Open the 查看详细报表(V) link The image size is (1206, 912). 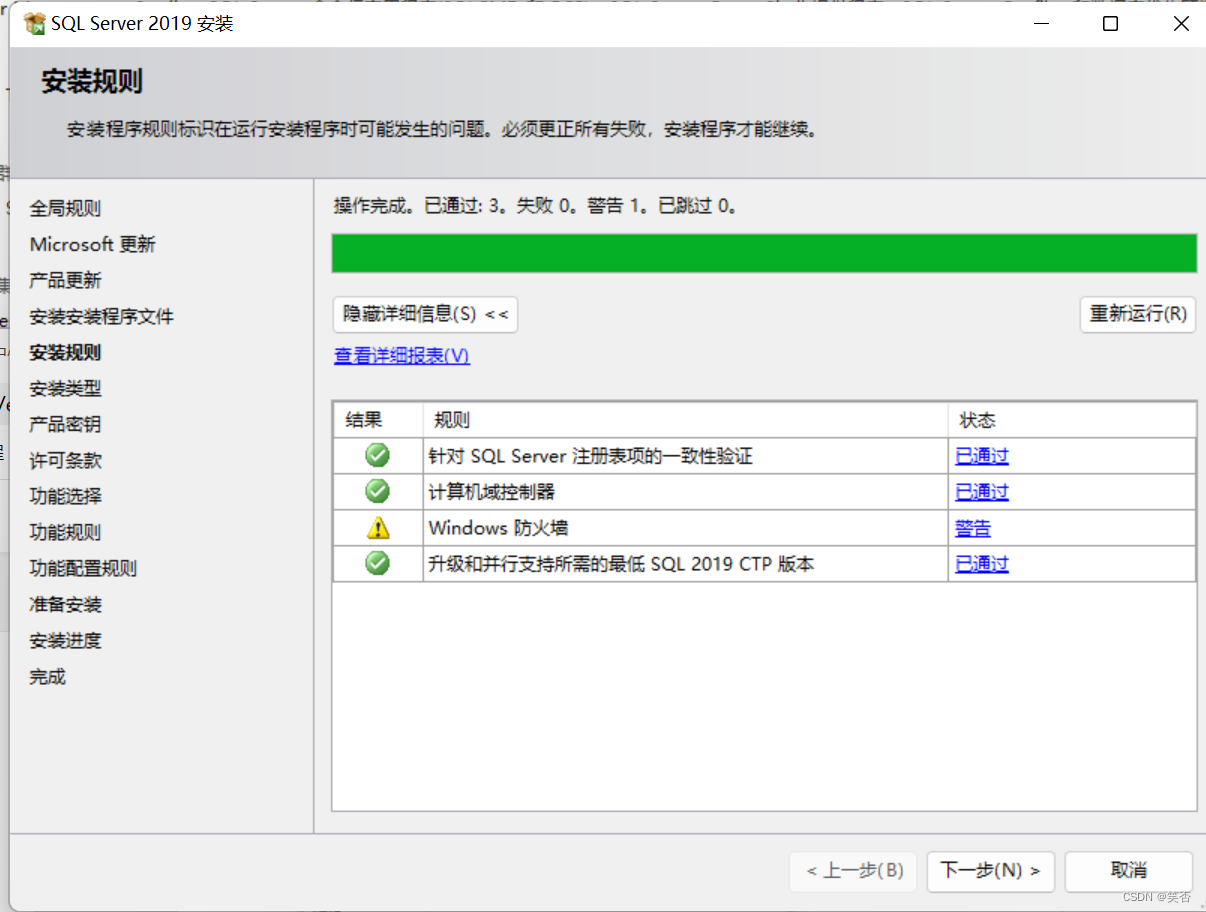[402, 356]
